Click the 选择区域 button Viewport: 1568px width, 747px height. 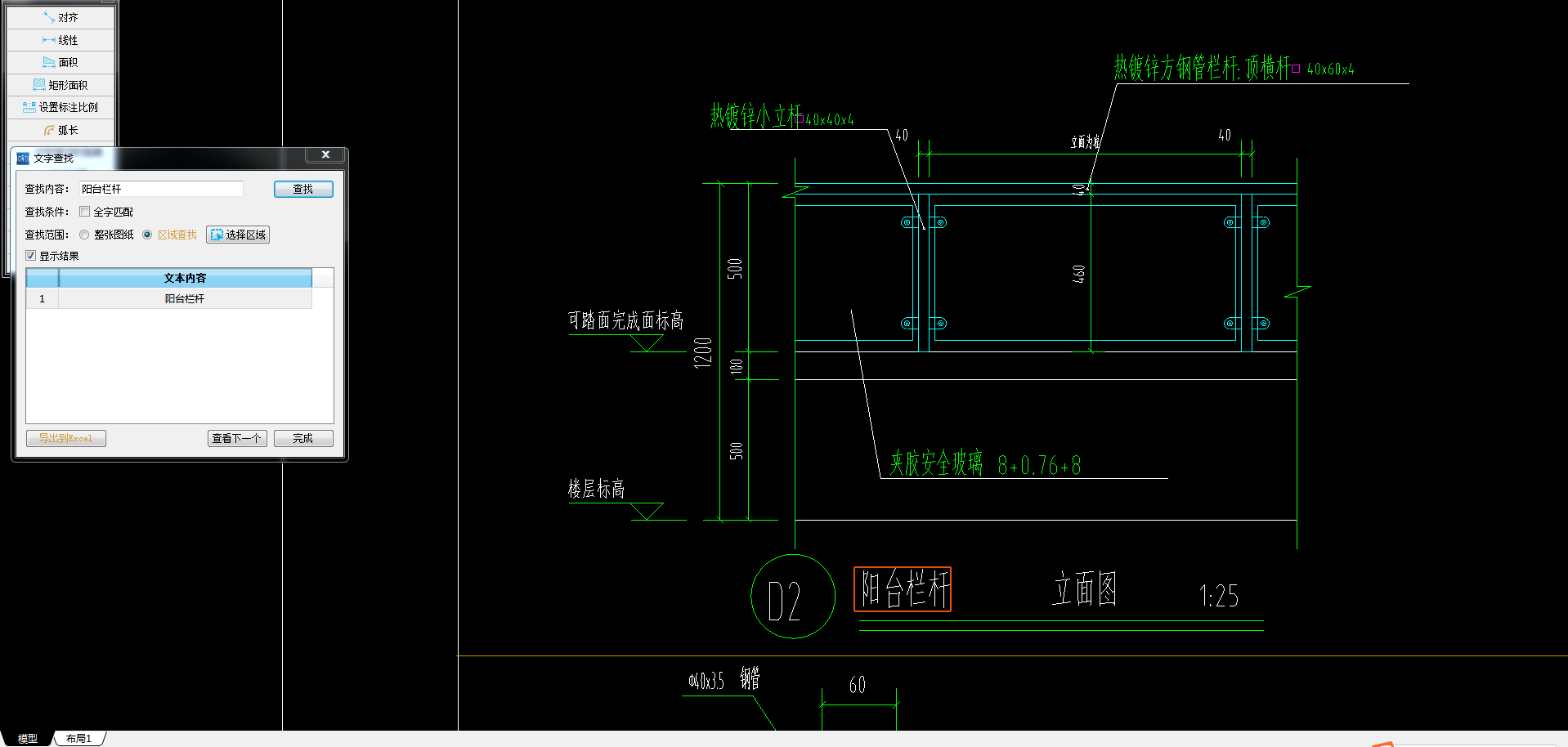[x=238, y=235]
